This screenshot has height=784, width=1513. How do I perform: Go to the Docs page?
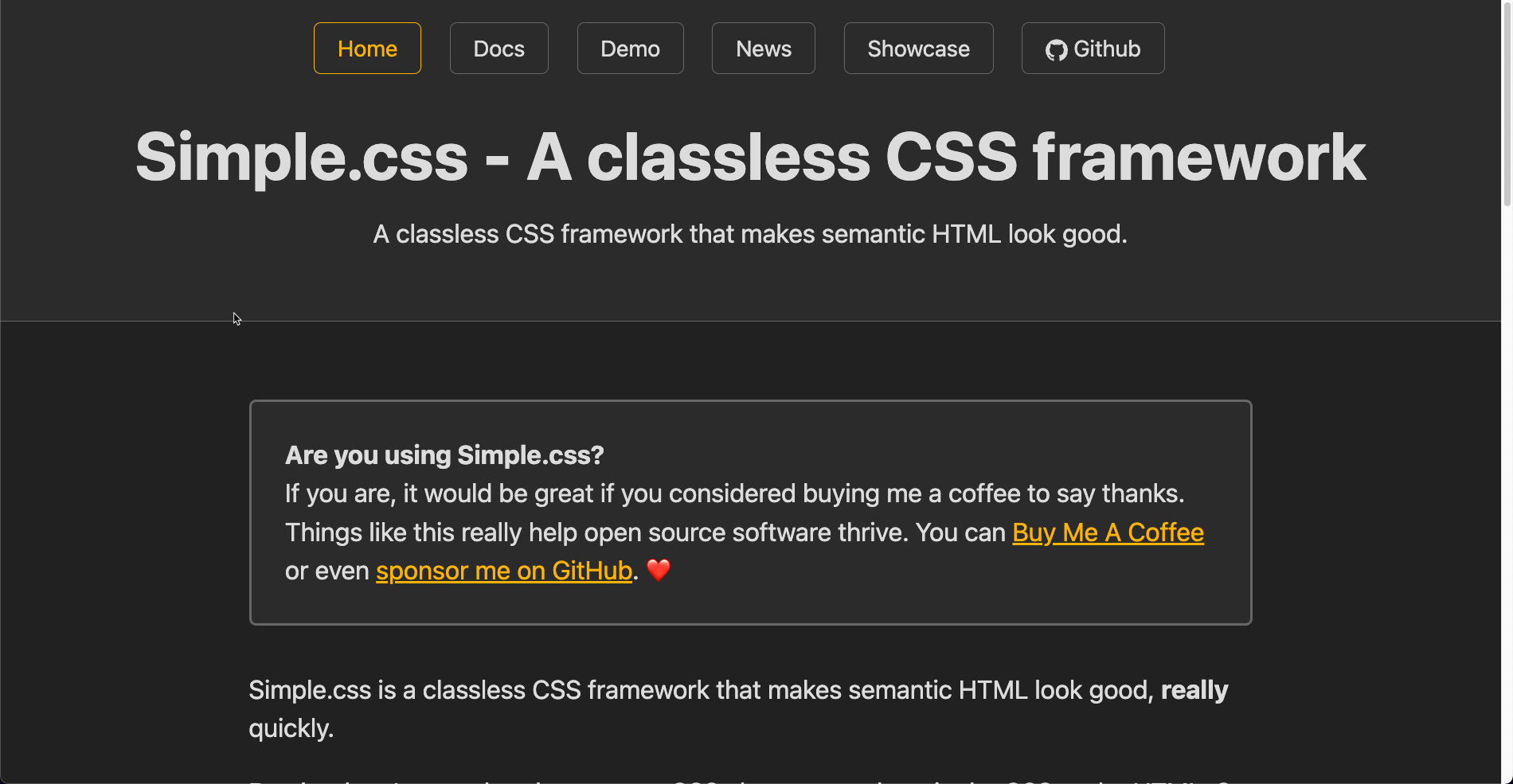[x=498, y=49]
